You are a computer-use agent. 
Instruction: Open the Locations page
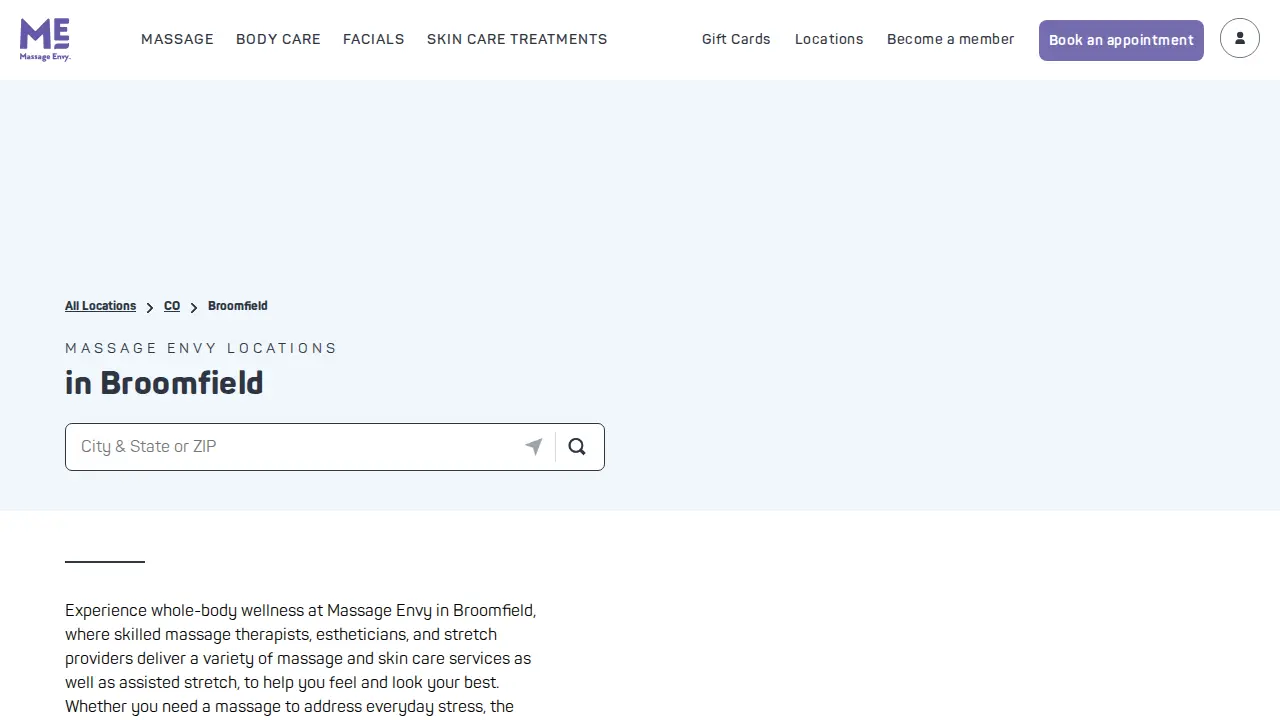829,39
